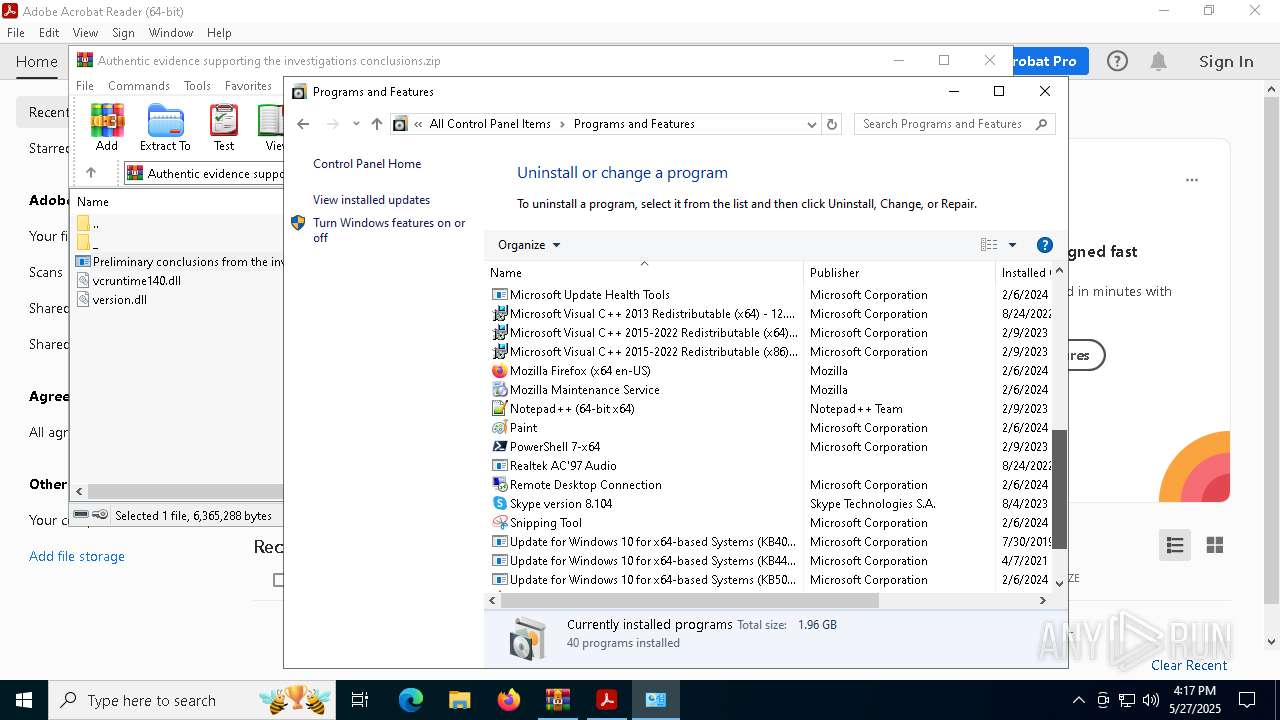Screen dimensions: 1280x720
Task: Open WinRAR Favorites menu
Action: coord(248,86)
